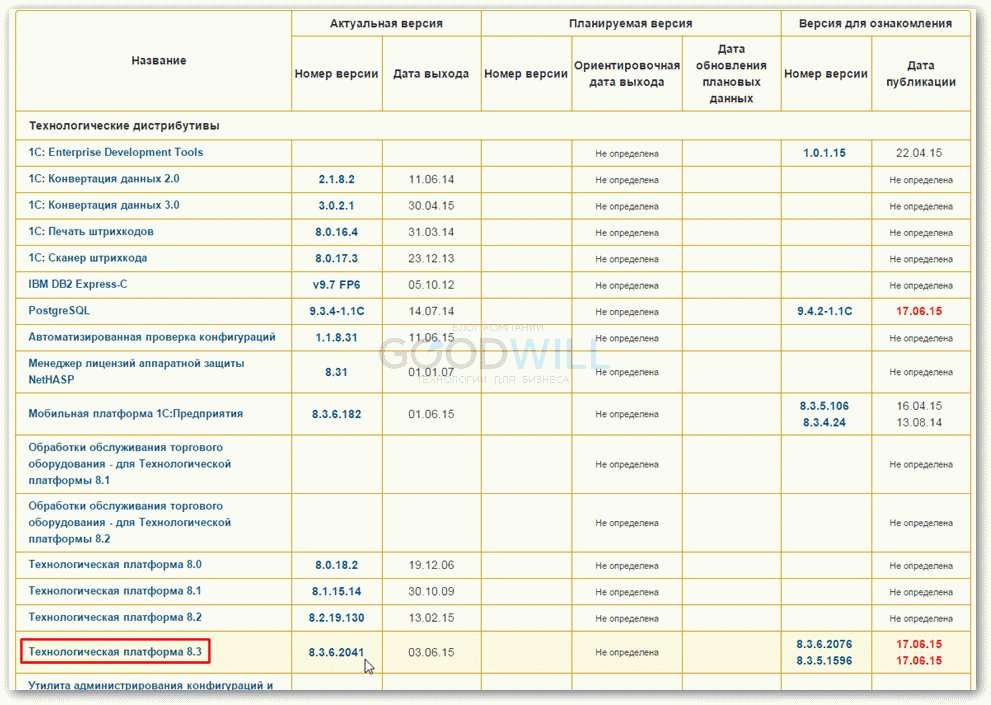This screenshot has height=705, width=991.
Task: Open 1С: Конвертация данных 3.0 link
Action: pos(104,205)
